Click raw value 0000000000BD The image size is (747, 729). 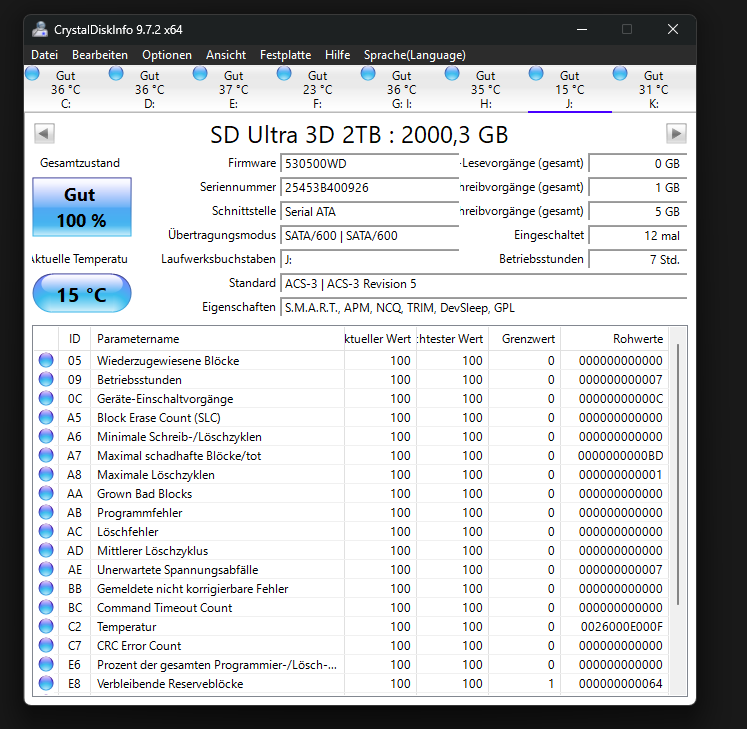tap(620, 456)
